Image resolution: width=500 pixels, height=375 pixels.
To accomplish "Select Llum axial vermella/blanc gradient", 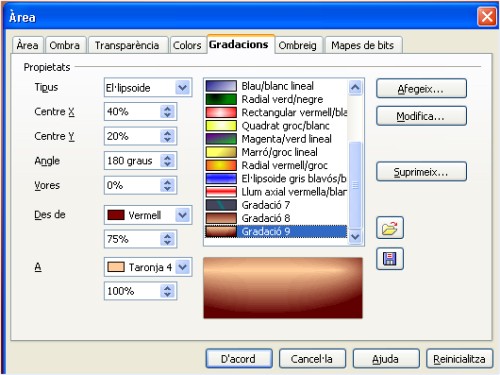I will 276,192.
